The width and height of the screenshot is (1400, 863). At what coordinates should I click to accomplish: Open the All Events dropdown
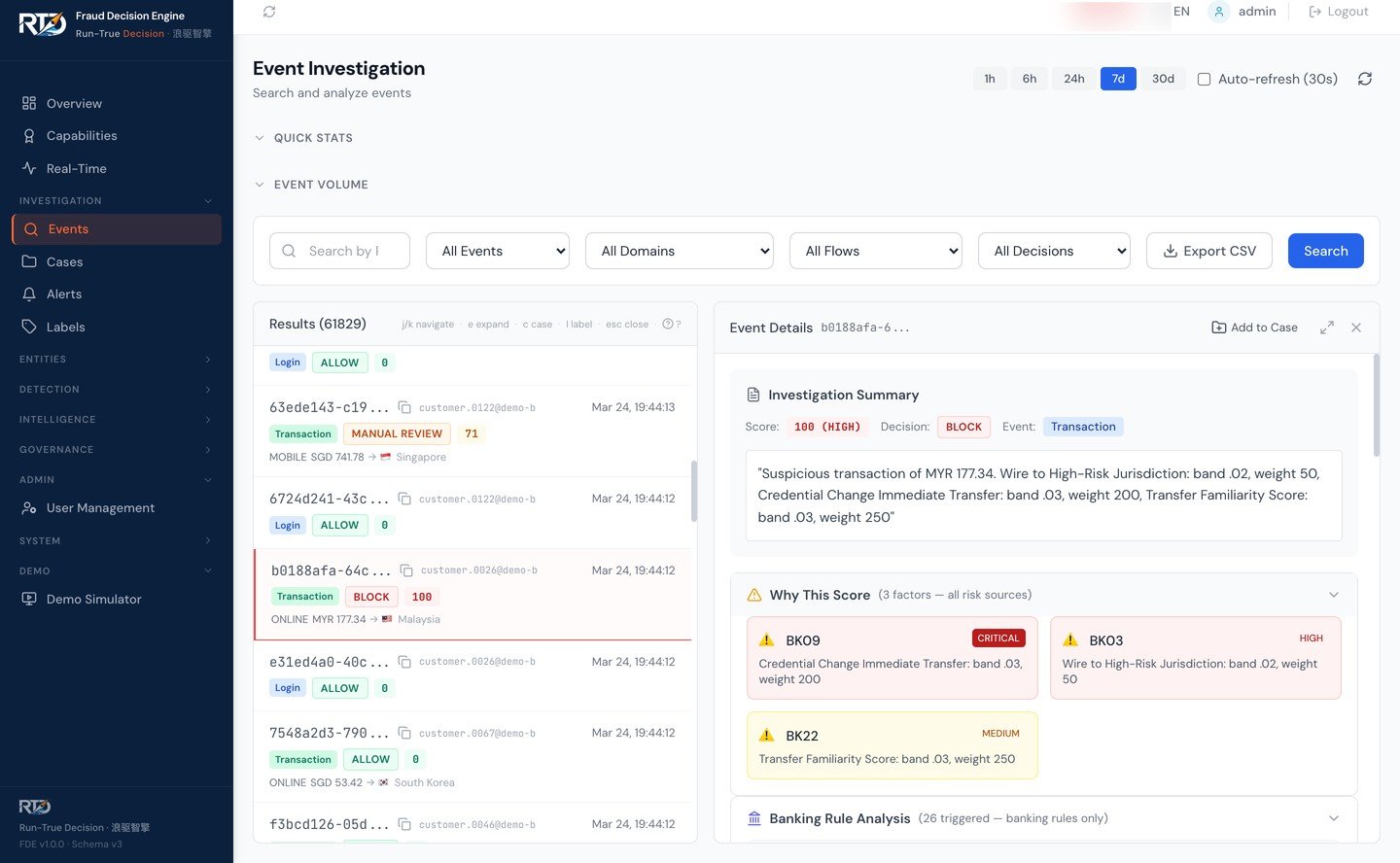498,251
